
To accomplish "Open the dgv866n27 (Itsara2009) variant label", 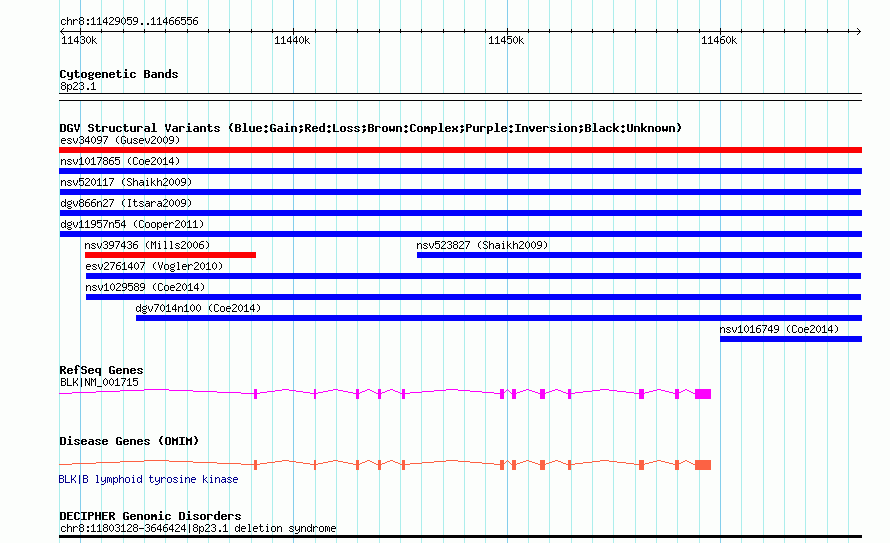I will click(x=126, y=203).
